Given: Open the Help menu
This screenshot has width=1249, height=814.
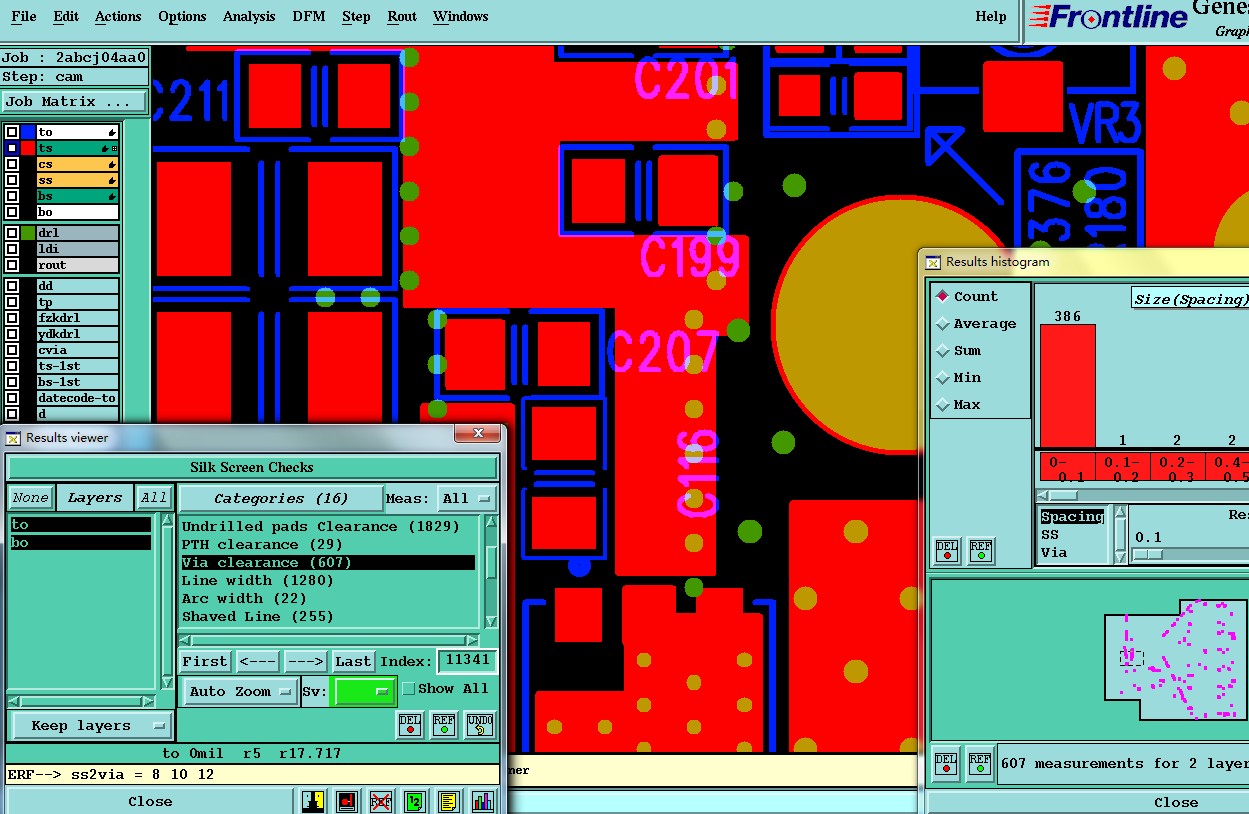Looking at the screenshot, I should [991, 16].
